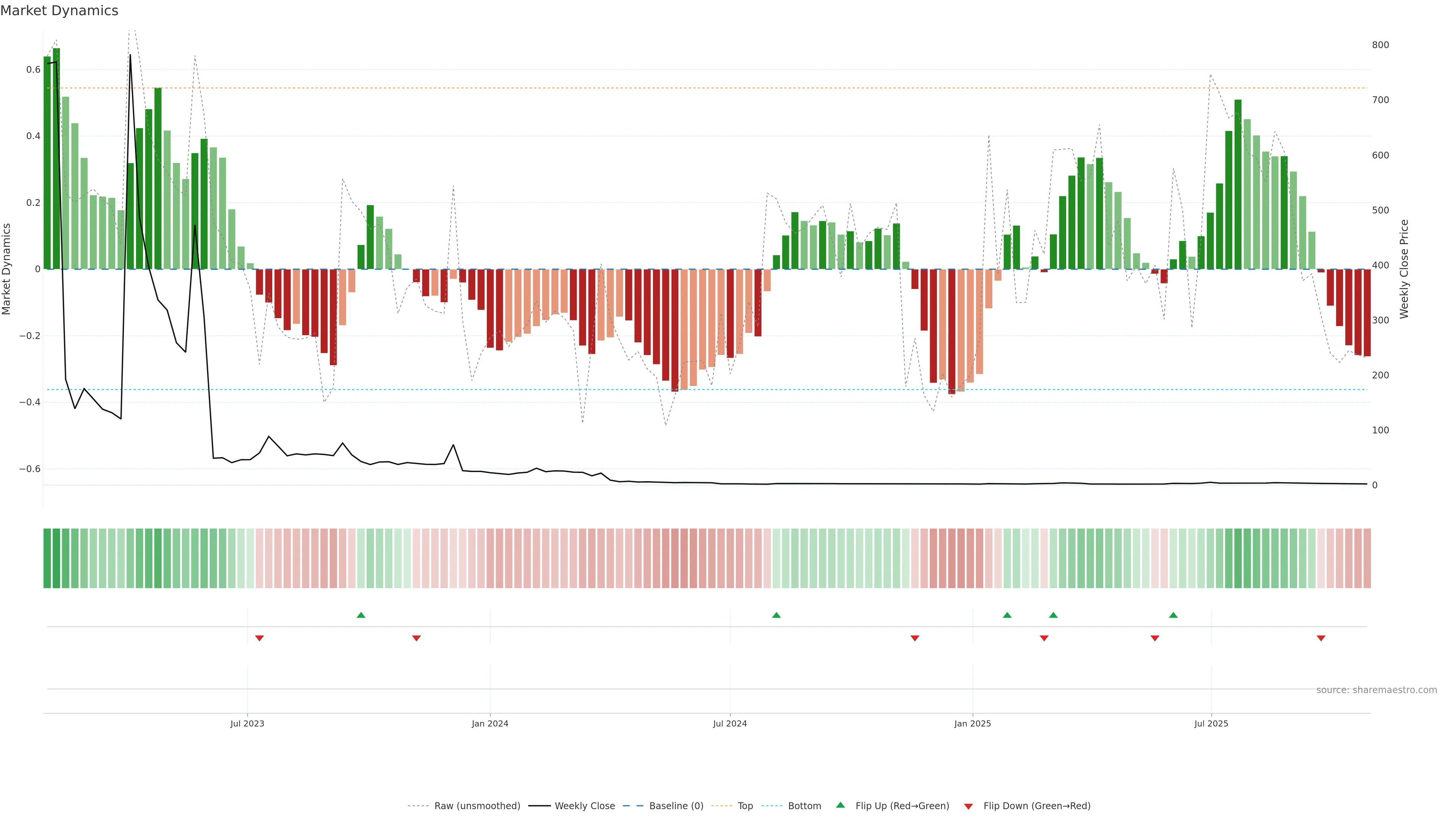Click the first red Flip Down marker after Jul 2023
The image size is (1456, 819).
[259, 638]
